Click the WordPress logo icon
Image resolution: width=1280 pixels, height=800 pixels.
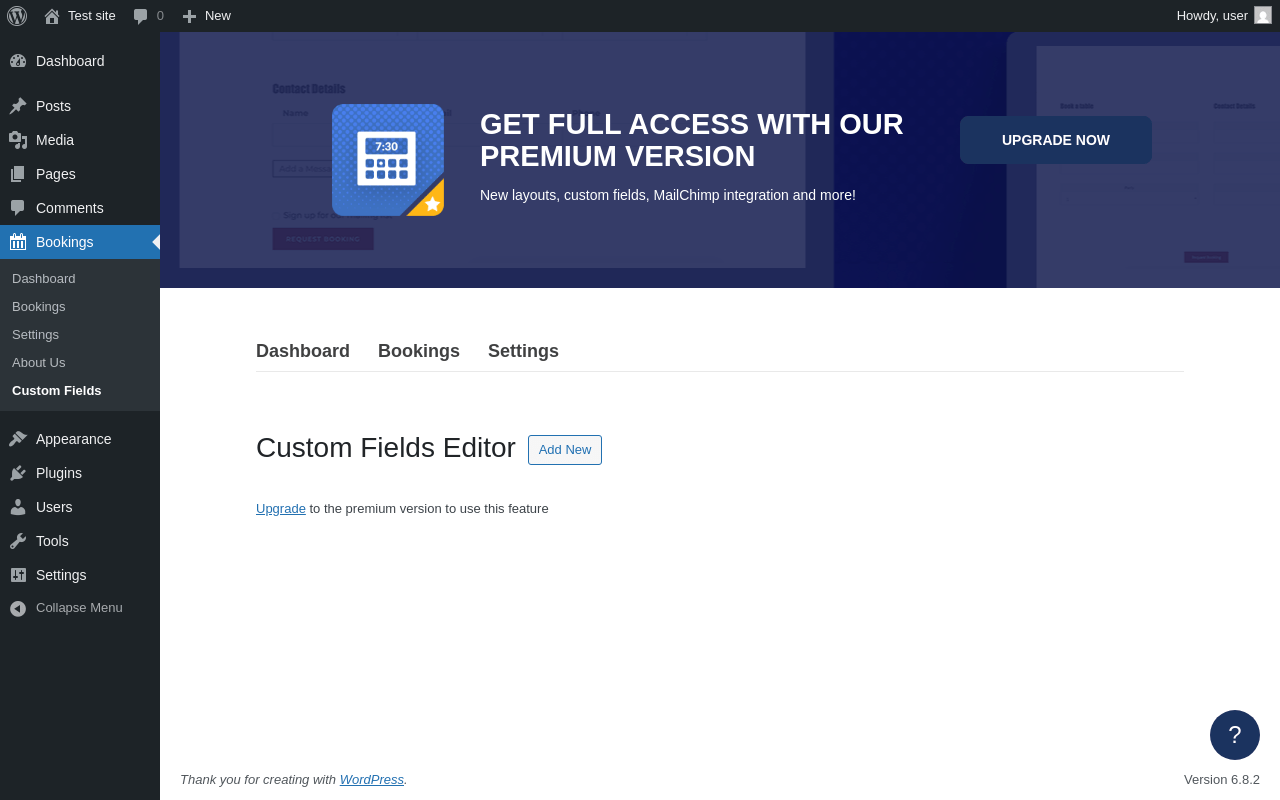coord(17,16)
